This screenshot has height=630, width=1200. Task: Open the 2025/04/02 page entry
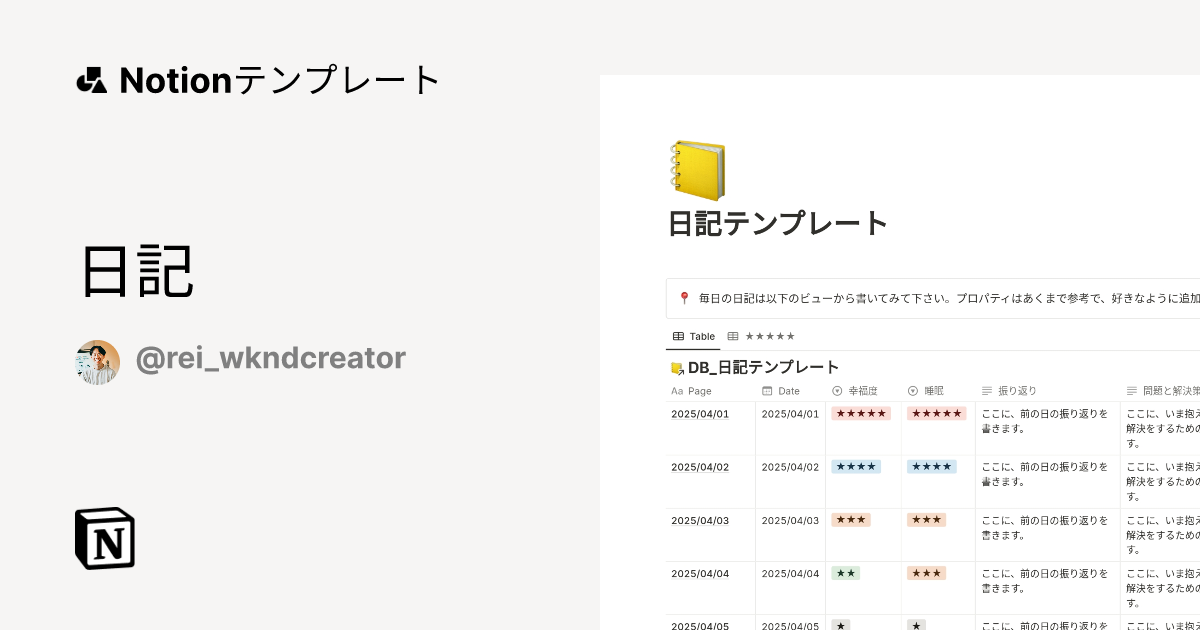tap(700, 467)
